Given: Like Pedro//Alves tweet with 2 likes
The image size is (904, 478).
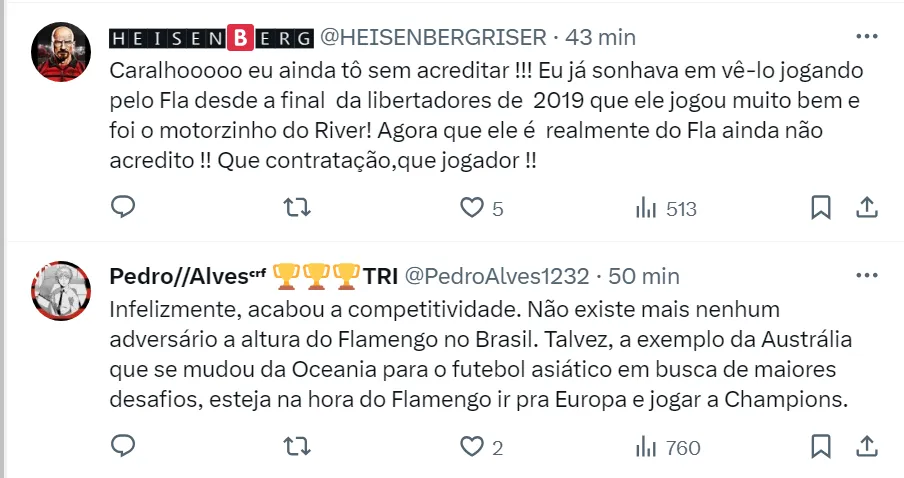Looking at the screenshot, I should pyautogui.click(x=481, y=447).
